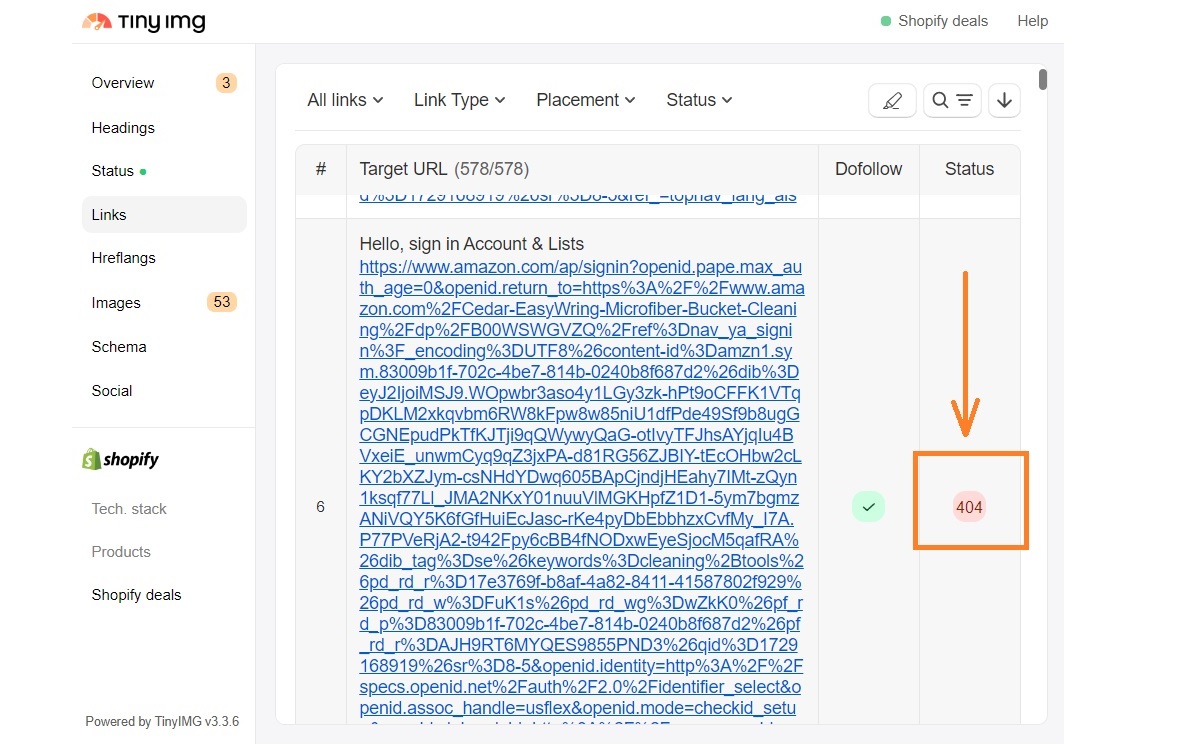
Task: Toggle the Dofollow checkmark for row 6
Action: pos(868,506)
